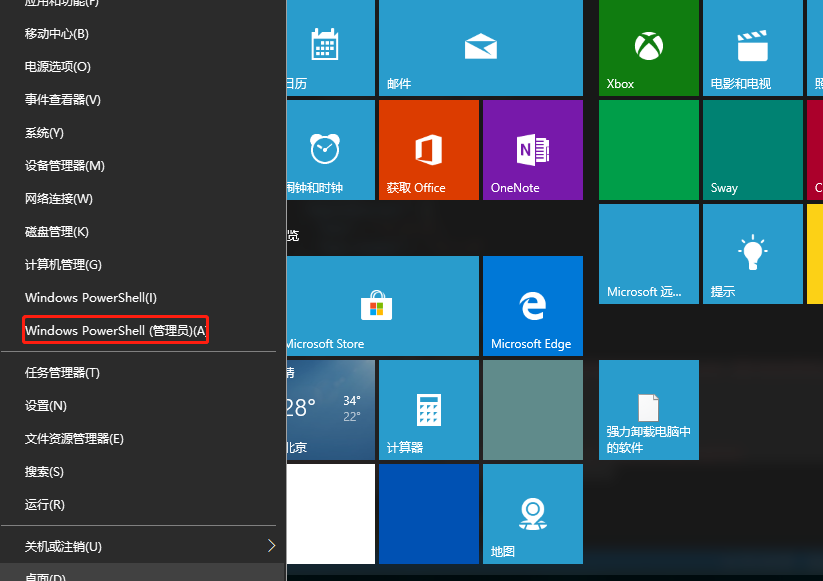The height and width of the screenshot is (581, 823).
Task: Open 电影和电视 (Movies & TV)
Action: [x=752, y=45]
